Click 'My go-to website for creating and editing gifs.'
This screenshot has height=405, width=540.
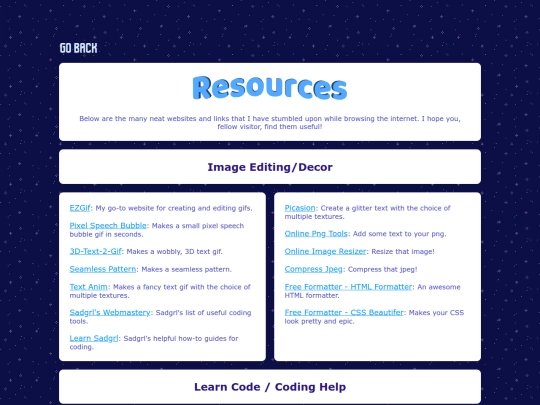tap(174, 208)
